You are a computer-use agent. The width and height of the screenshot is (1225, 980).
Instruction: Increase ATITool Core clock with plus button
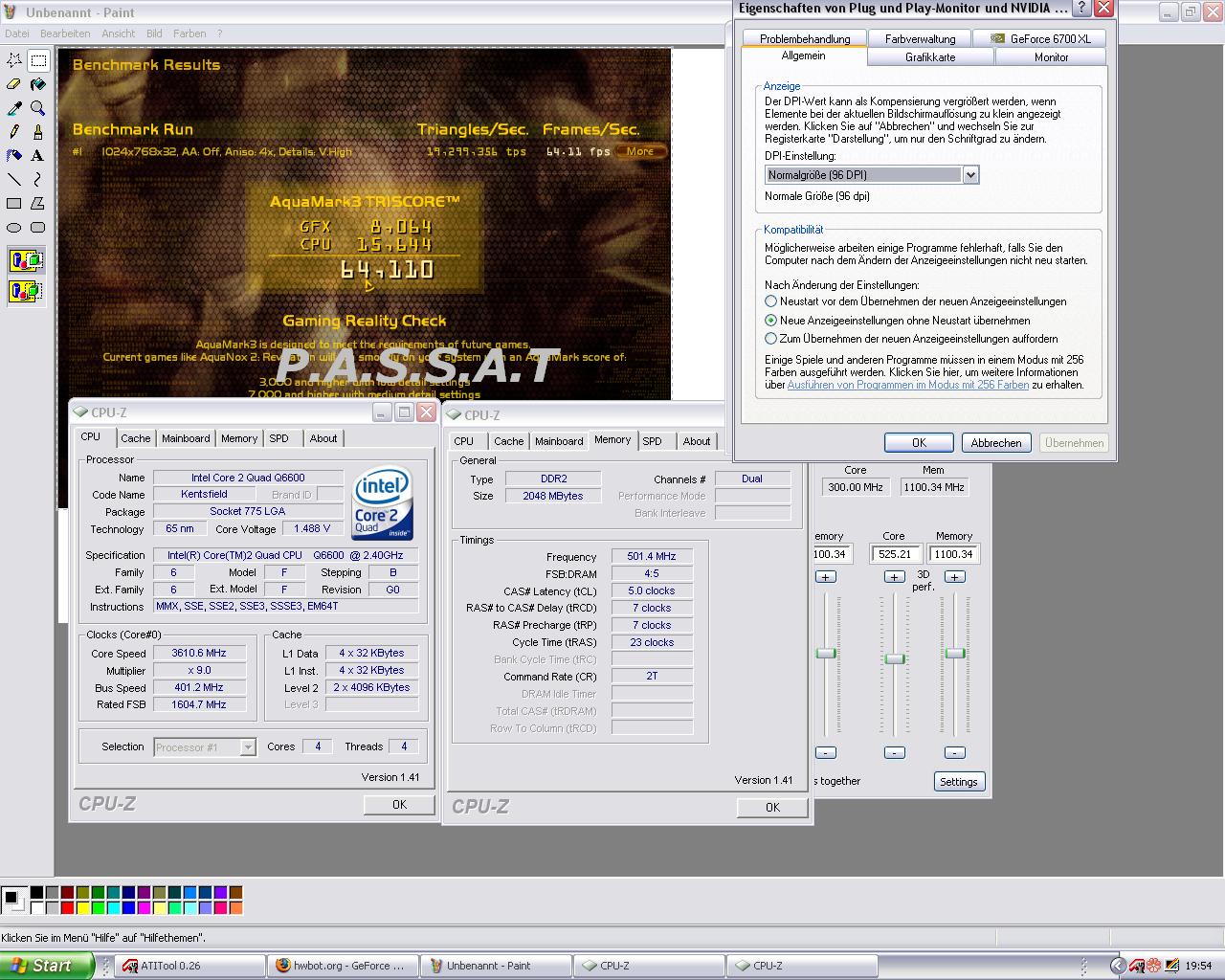click(894, 577)
